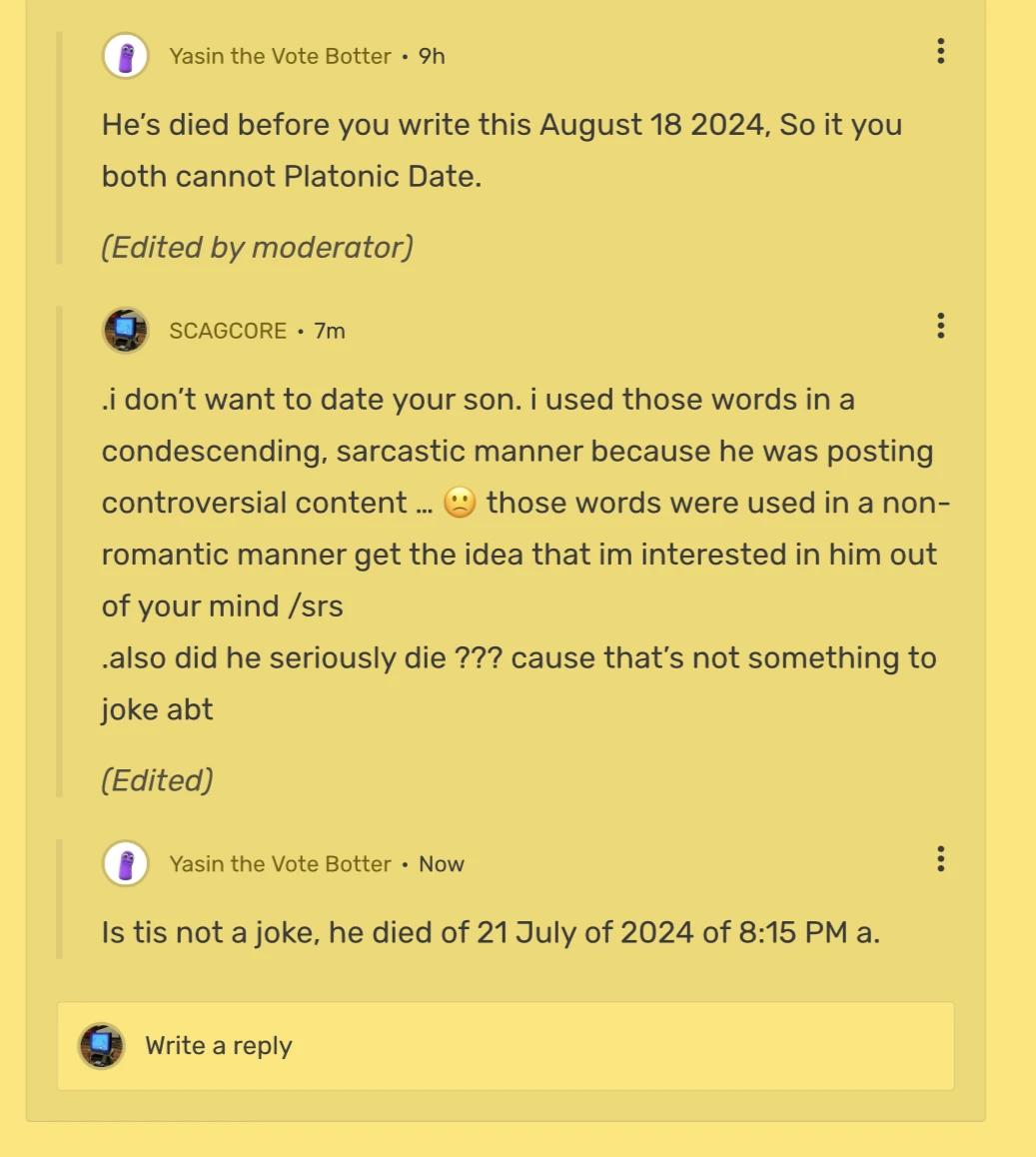Click the (Edited) label under SCAGCORE's comment
The width and height of the screenshot is (1036, 1157).
pos(157,780)
